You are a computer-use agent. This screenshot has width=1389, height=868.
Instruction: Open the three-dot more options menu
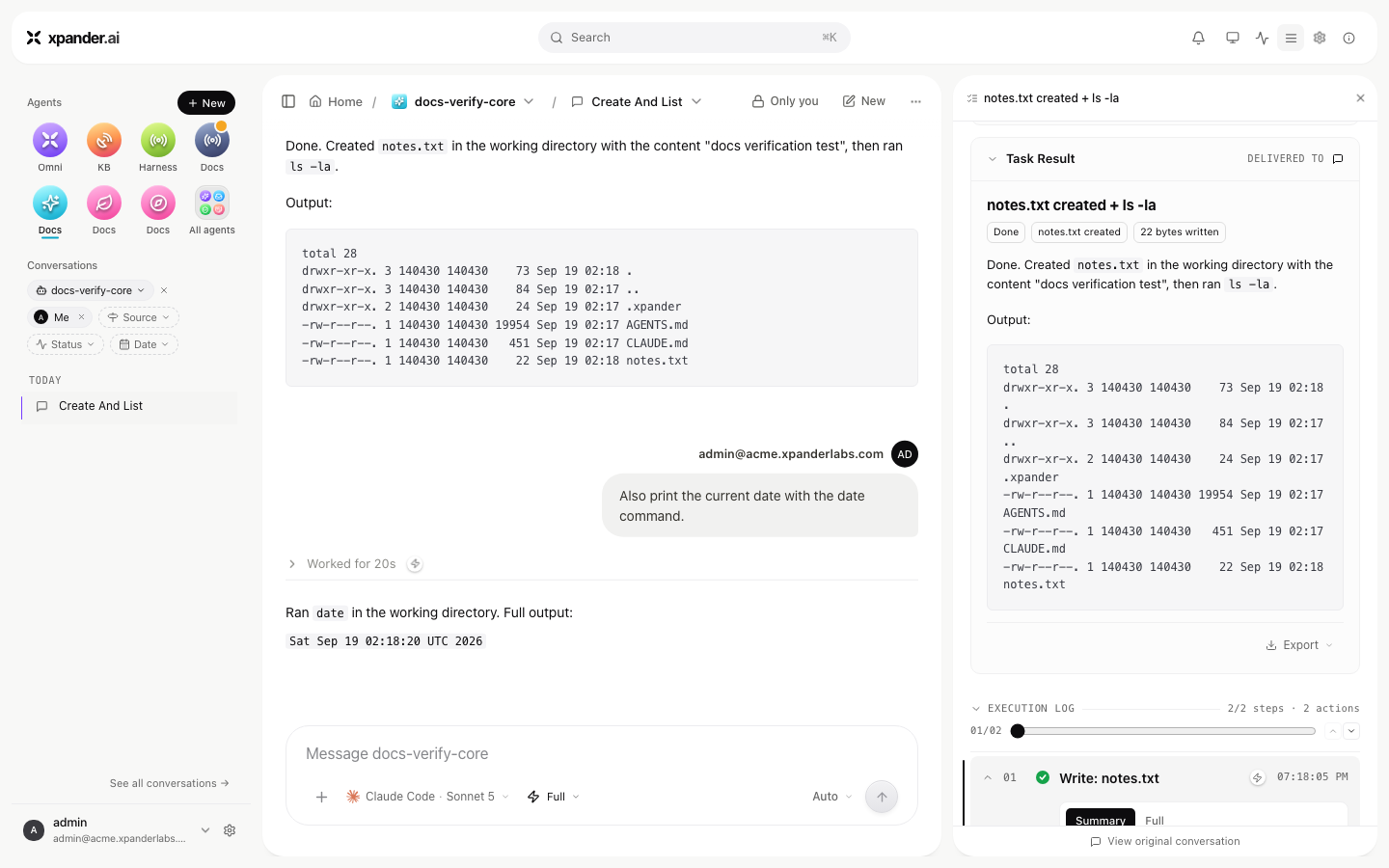(x=915, y=101)
